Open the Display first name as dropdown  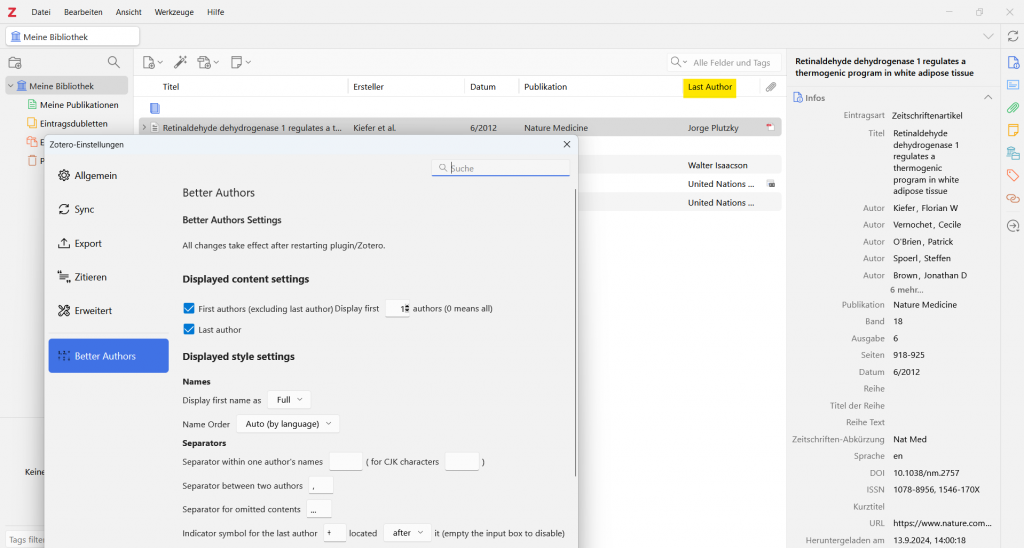click(289, 400)
